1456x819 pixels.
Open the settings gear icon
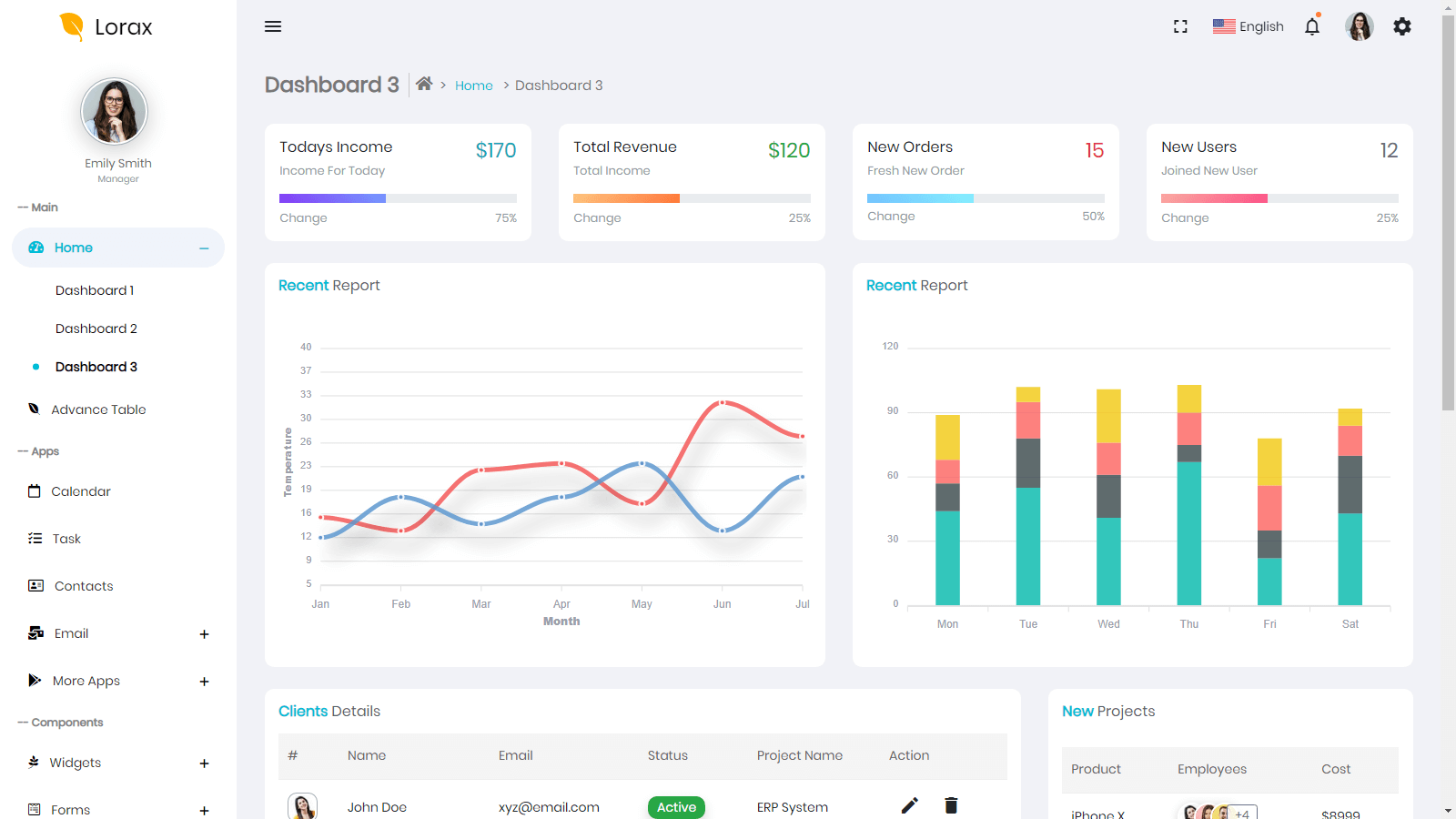tap(1402, 26)
